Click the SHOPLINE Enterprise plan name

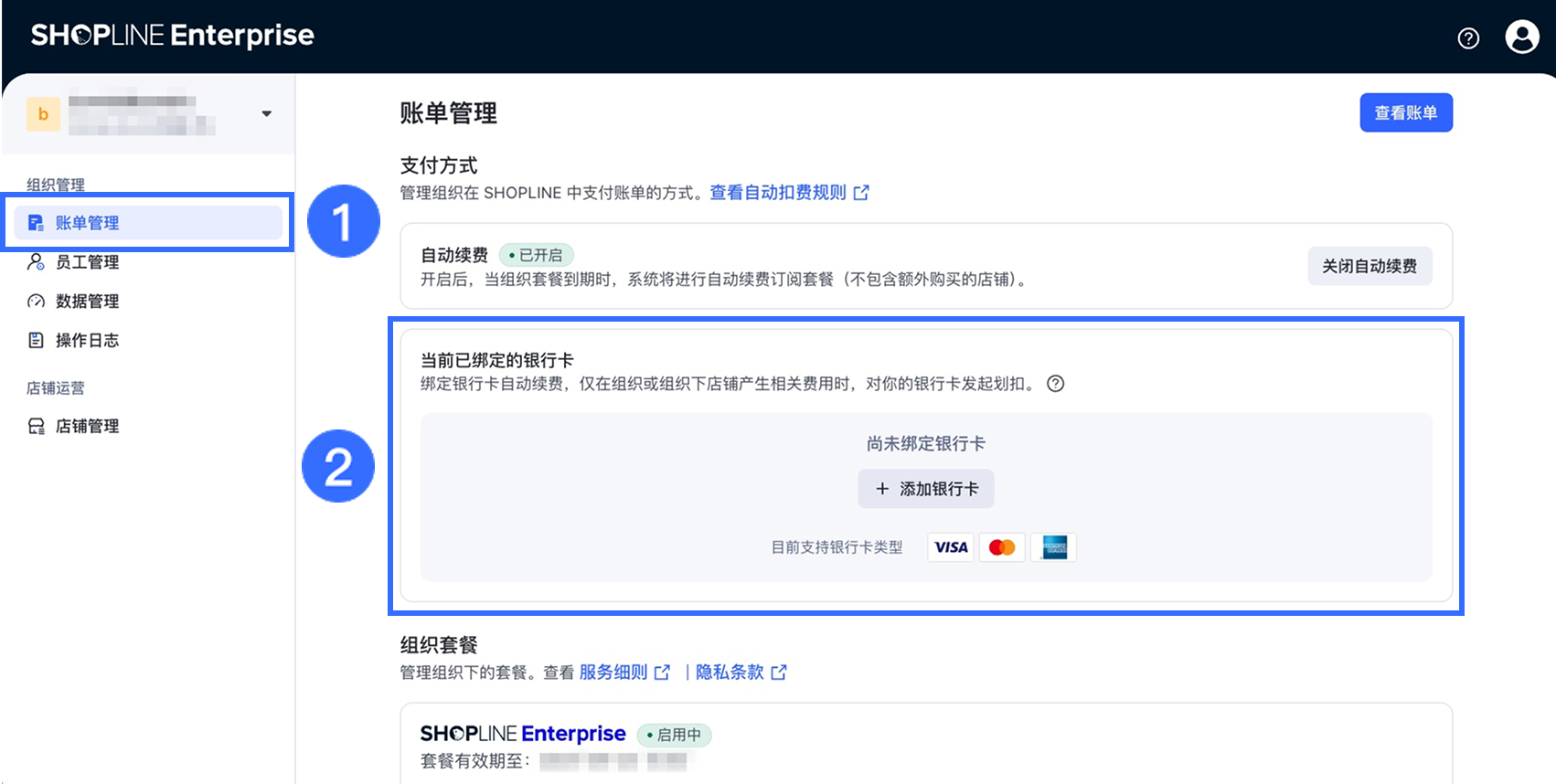coord(523,734)
